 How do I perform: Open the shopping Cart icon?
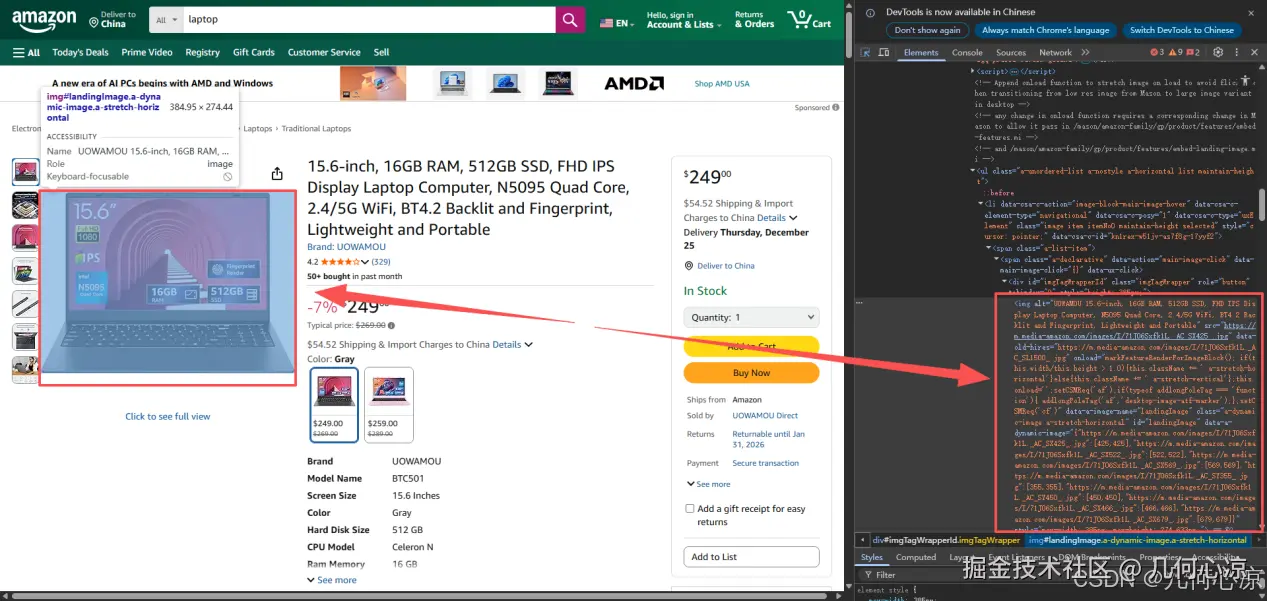click(x=810, y=20)
